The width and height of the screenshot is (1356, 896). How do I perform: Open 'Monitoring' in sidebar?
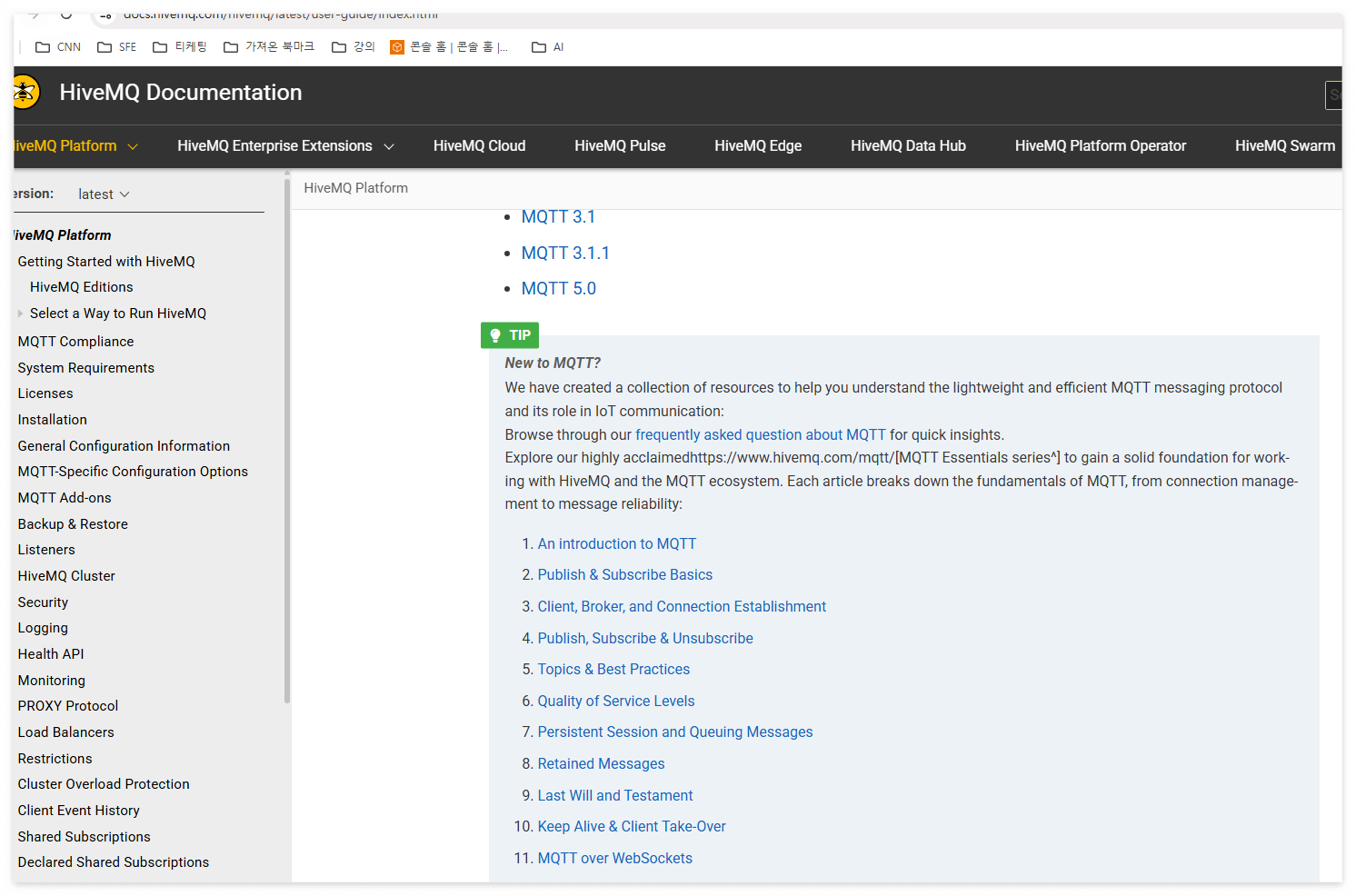click(x=52, y=681)
